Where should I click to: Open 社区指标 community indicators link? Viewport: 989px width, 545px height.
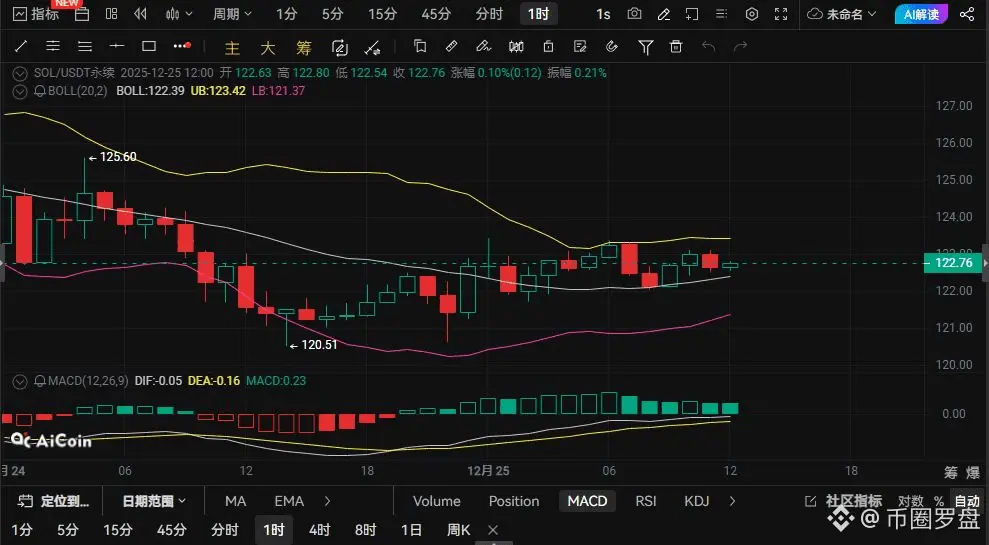tap(844, 501)
